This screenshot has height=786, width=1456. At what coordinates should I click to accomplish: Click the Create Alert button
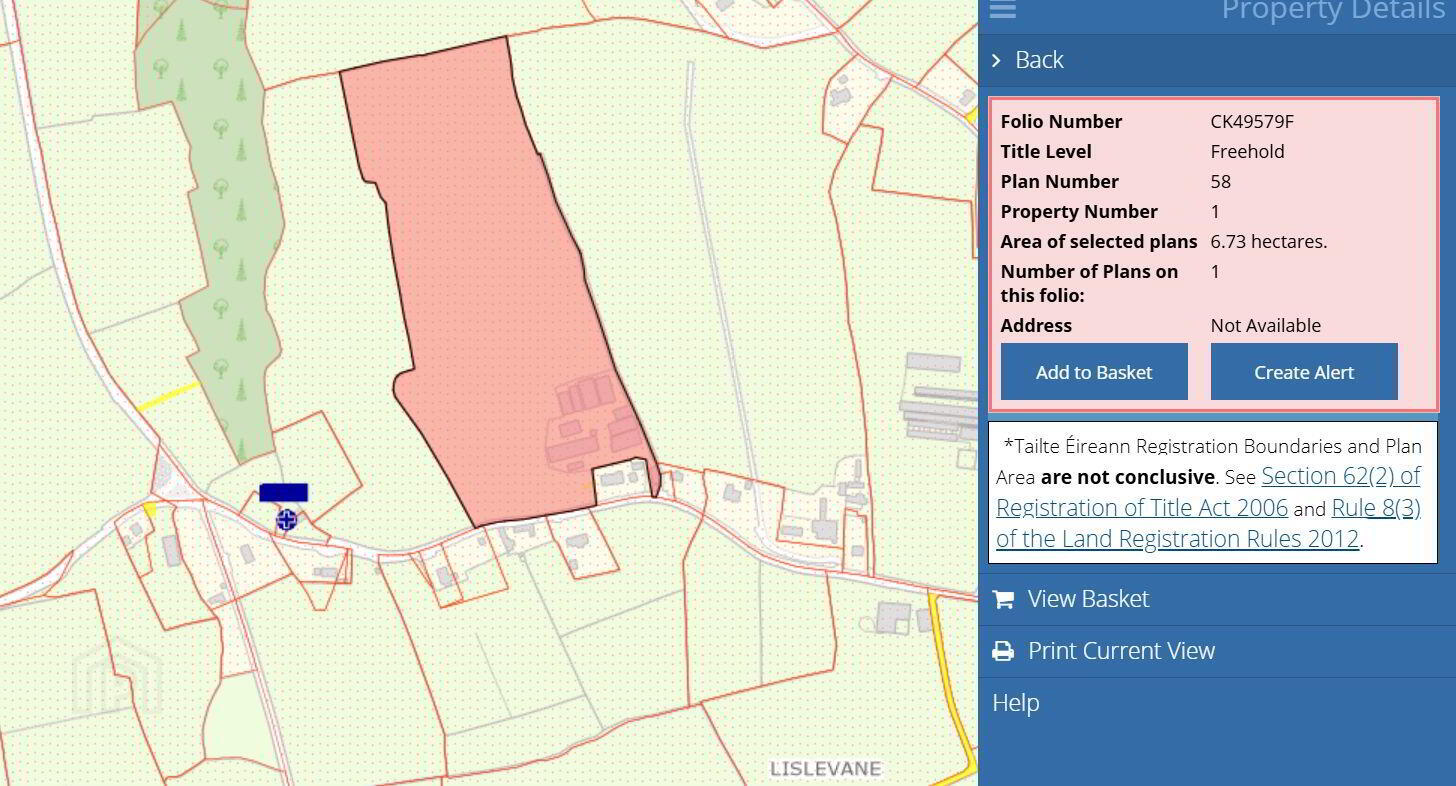(x=1304, y=372)
